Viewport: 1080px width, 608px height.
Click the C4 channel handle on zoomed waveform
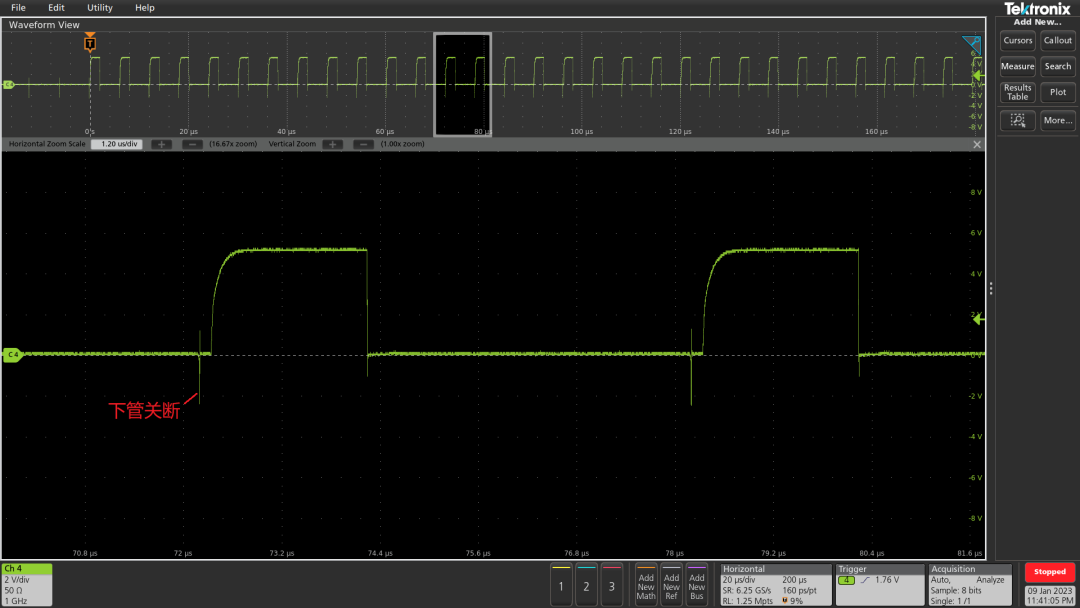coord(12,354)
